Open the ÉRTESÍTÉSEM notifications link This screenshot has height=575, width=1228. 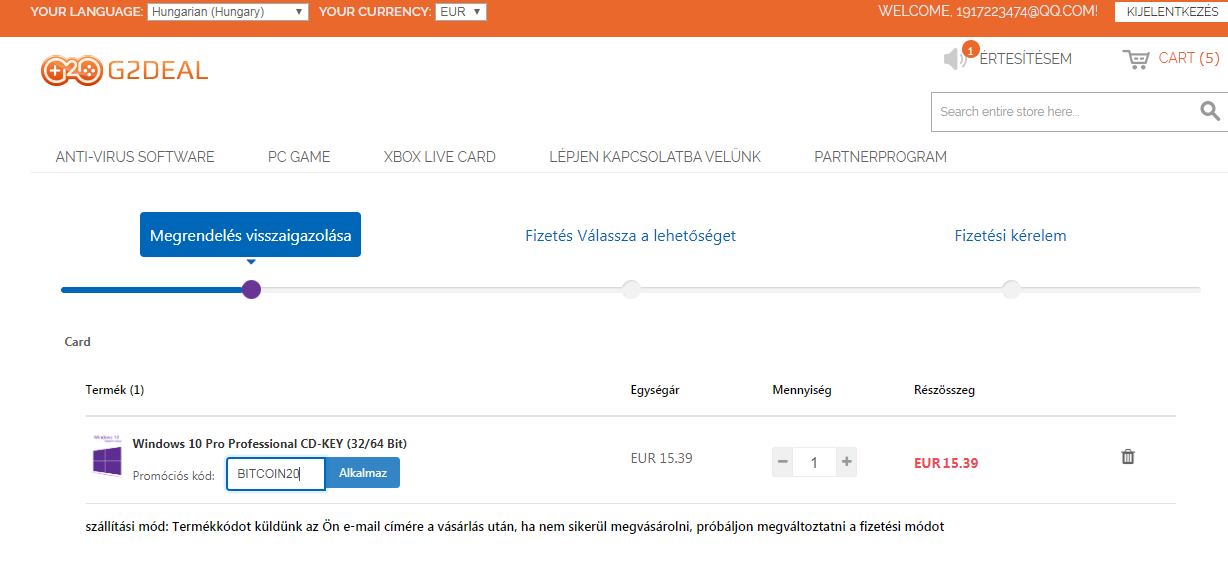click(1025, 59)
